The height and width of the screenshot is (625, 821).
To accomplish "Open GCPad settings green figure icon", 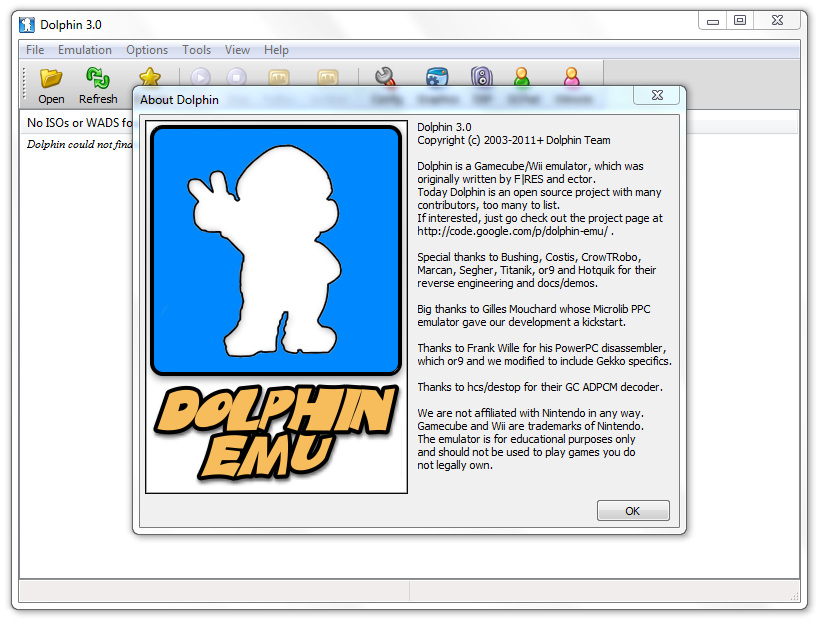I will [522, 76].
